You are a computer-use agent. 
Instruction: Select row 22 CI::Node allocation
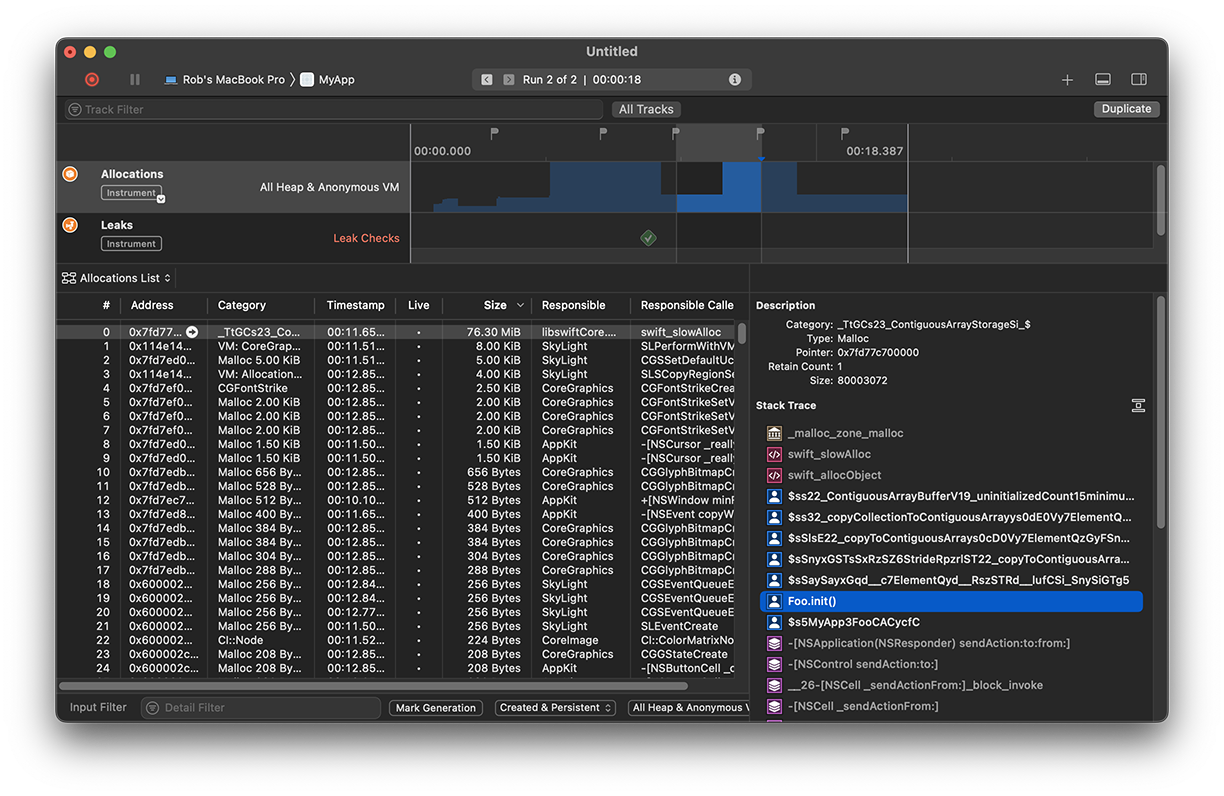[x=395, y=640]
